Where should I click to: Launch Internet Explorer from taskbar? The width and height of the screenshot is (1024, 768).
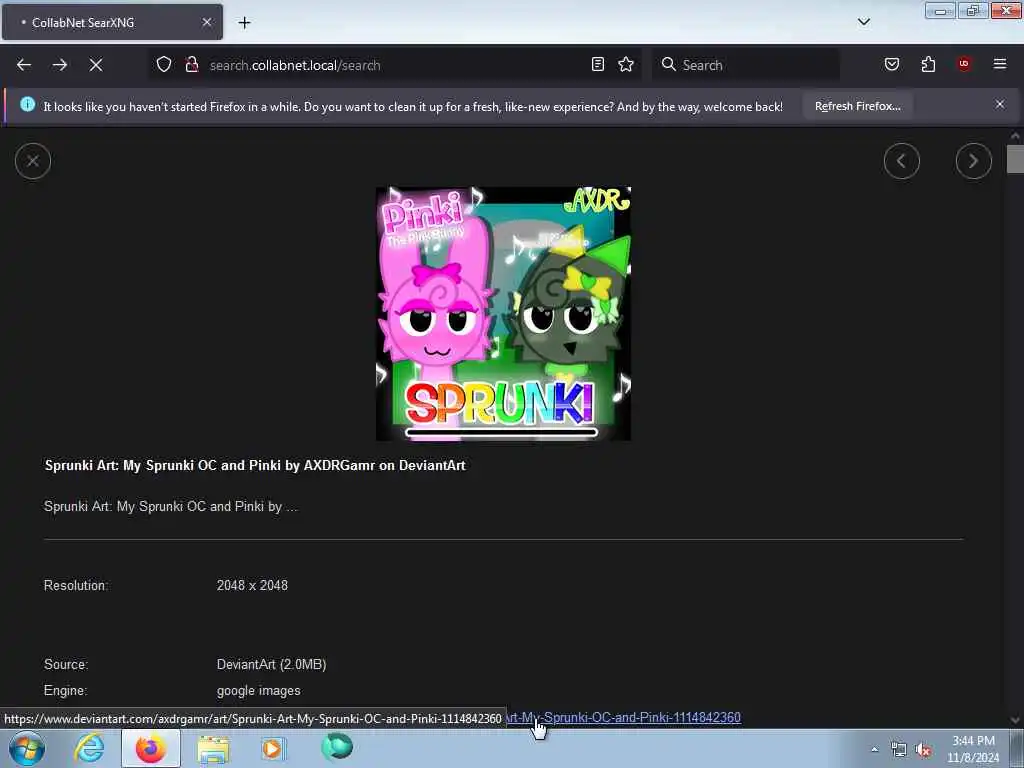tap(89, 748)
